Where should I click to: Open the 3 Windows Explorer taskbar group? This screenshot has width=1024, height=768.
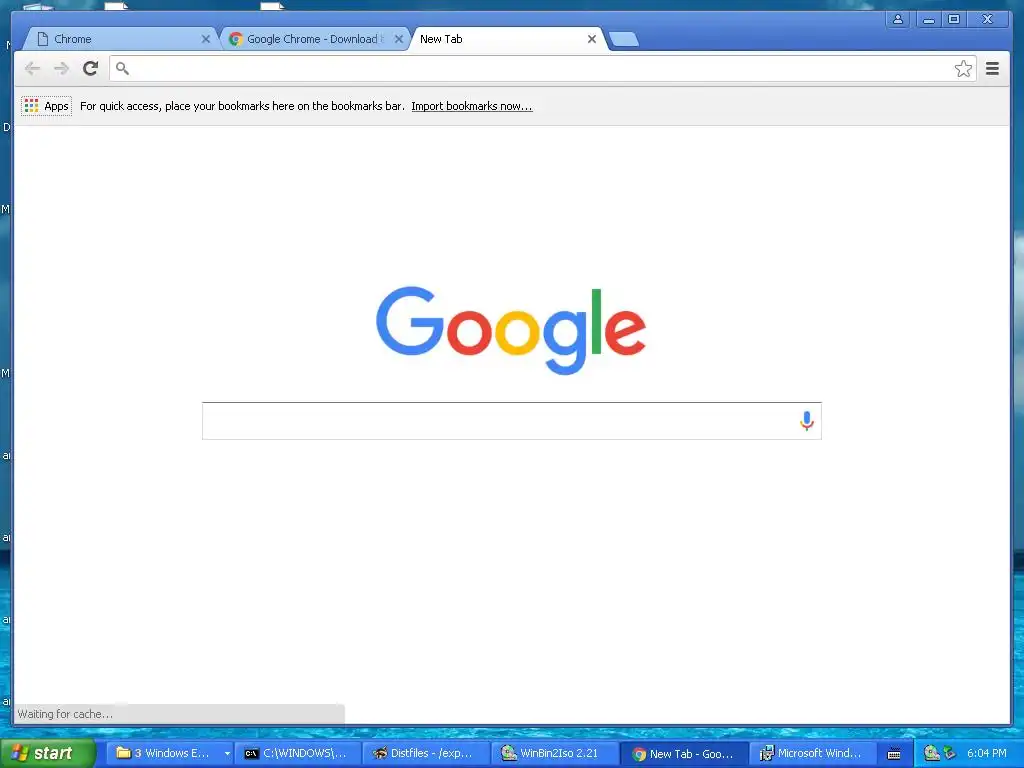pyautogui.click(x=168, y=754)
